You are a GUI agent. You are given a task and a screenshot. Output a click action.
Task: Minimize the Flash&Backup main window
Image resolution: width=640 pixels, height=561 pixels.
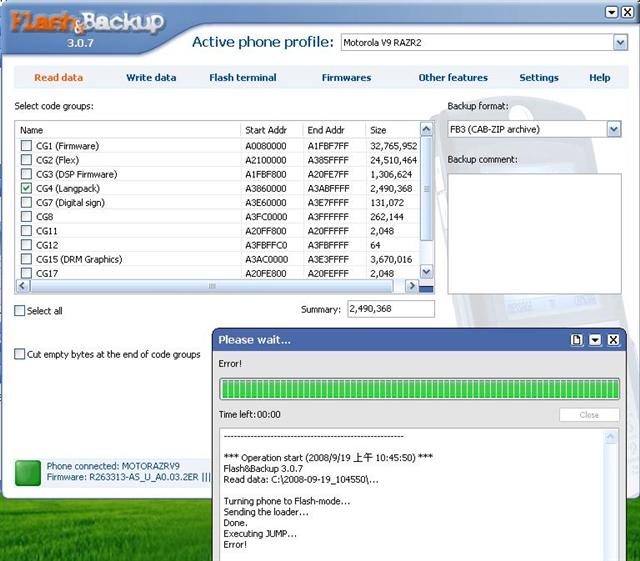tap(612, 11)
